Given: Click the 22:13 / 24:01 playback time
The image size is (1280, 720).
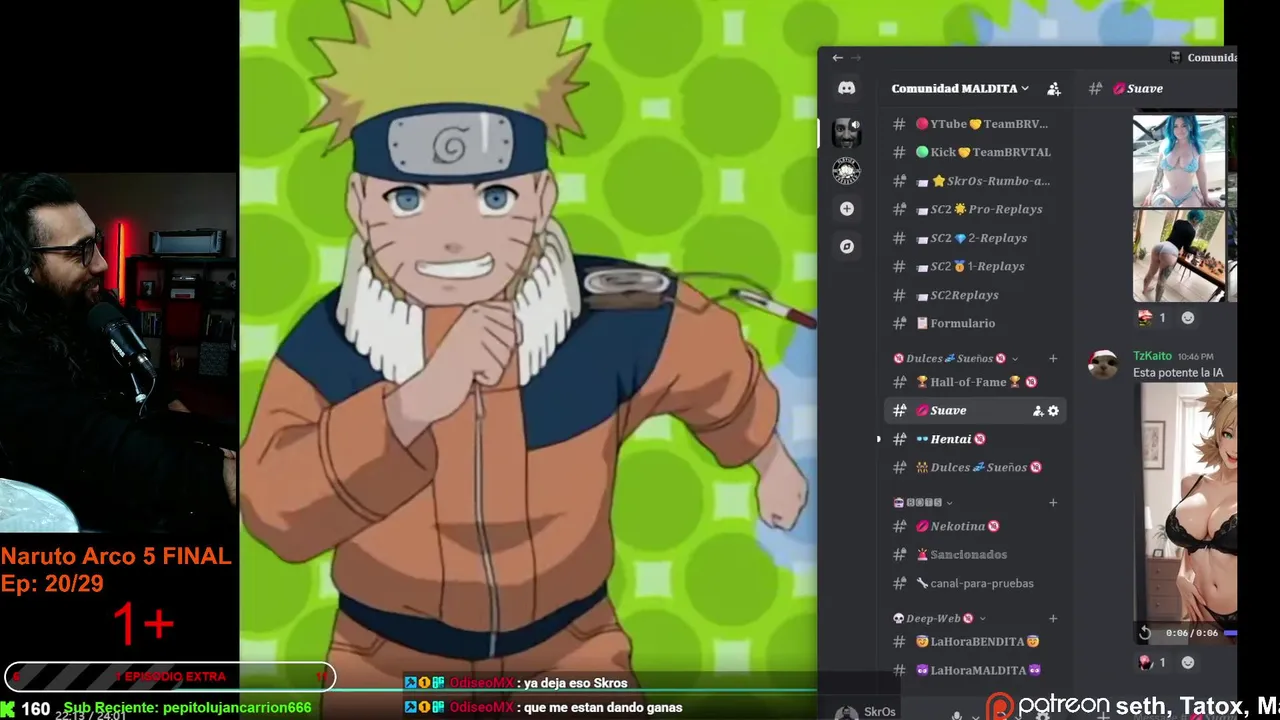Looking at the screenshot, I should point(90,716).
